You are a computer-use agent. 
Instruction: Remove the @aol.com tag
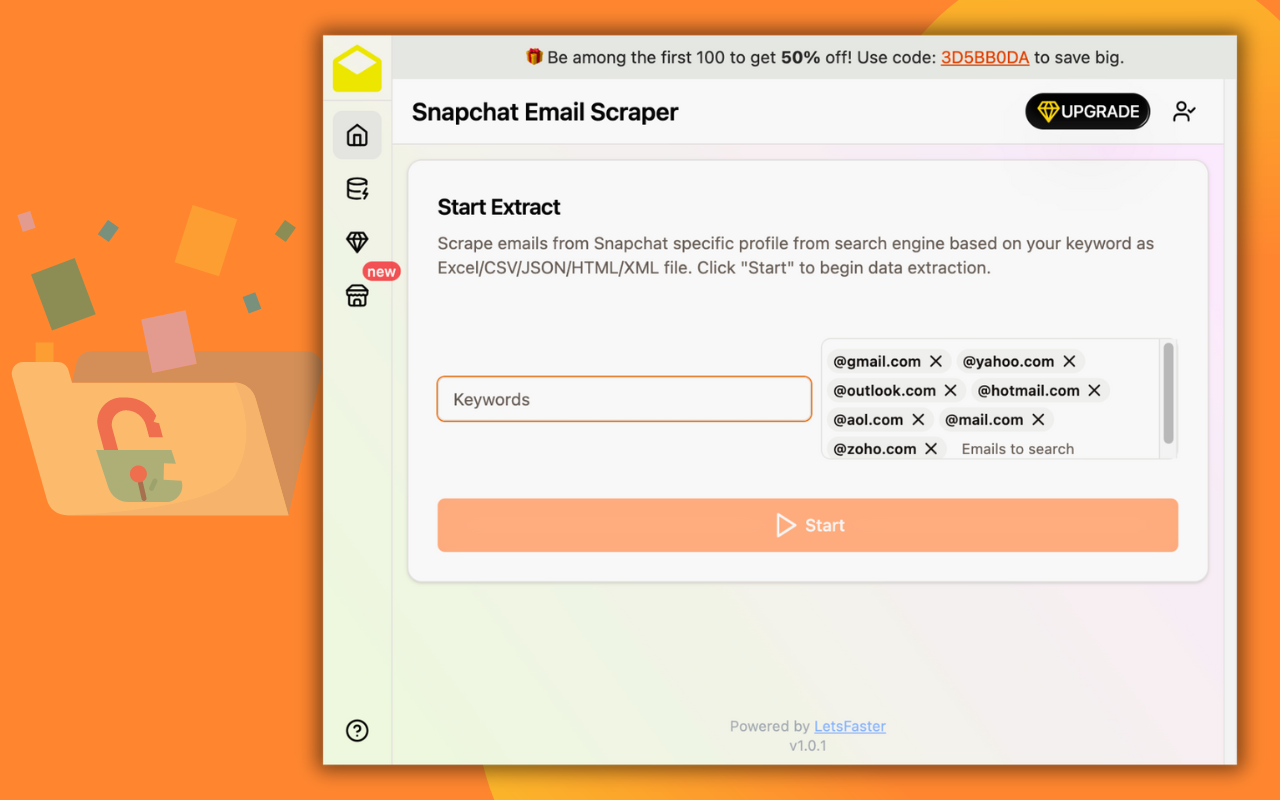918,419
